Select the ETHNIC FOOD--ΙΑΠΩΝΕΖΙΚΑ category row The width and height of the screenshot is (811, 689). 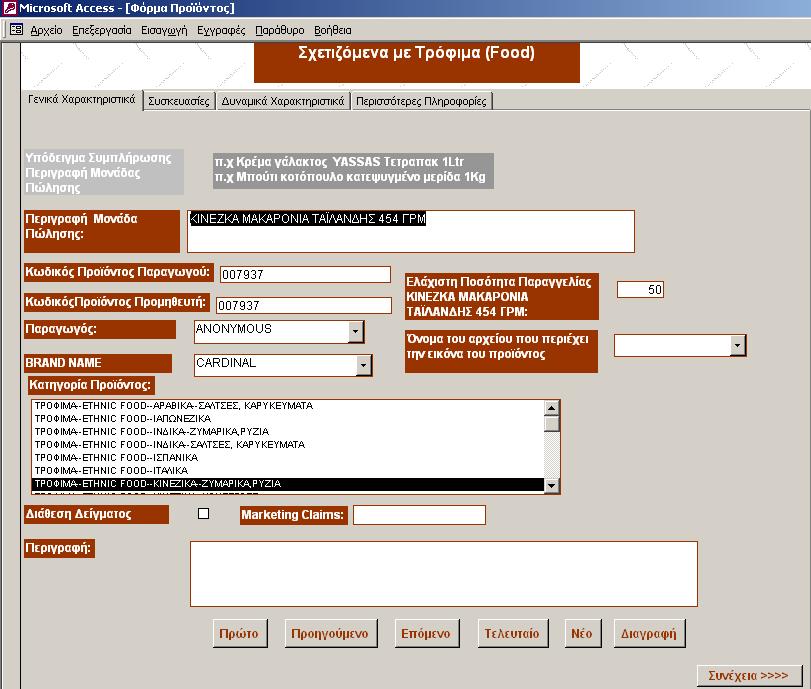[x=288, y=418]
